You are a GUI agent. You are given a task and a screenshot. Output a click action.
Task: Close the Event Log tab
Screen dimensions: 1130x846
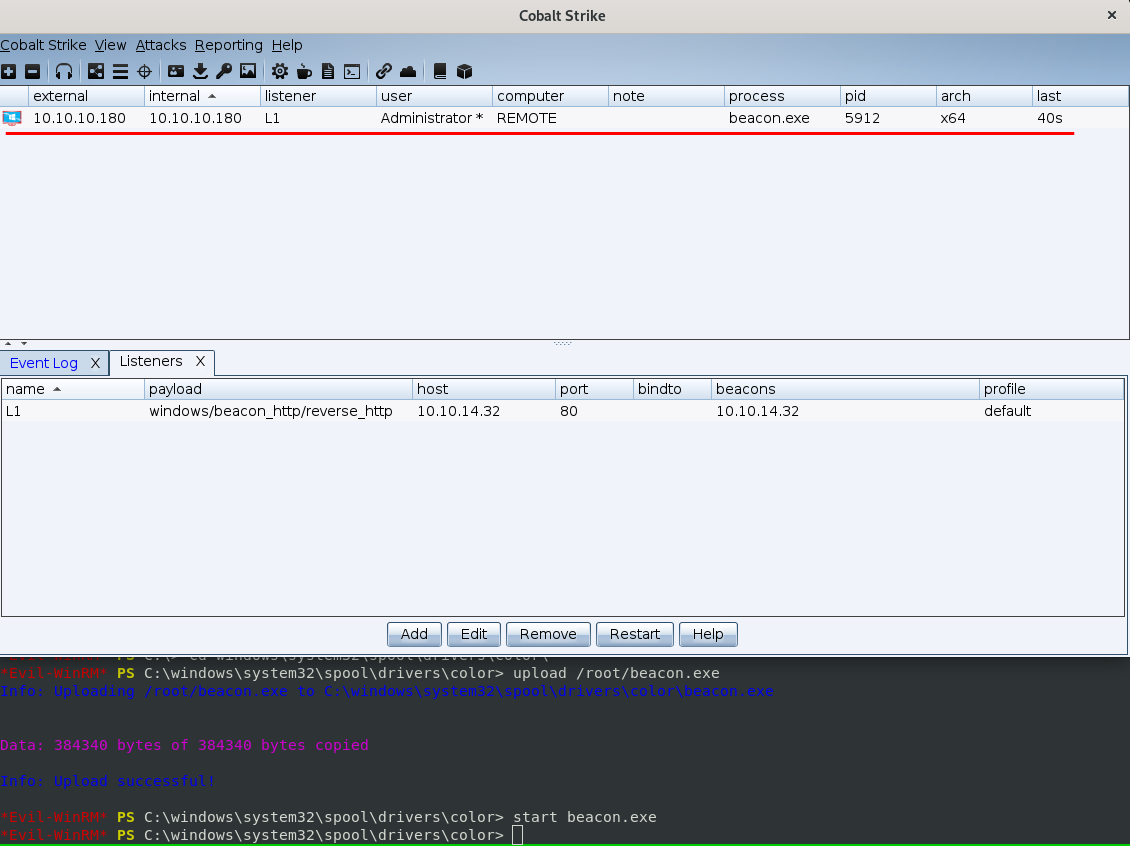click(x=95, y=363)
